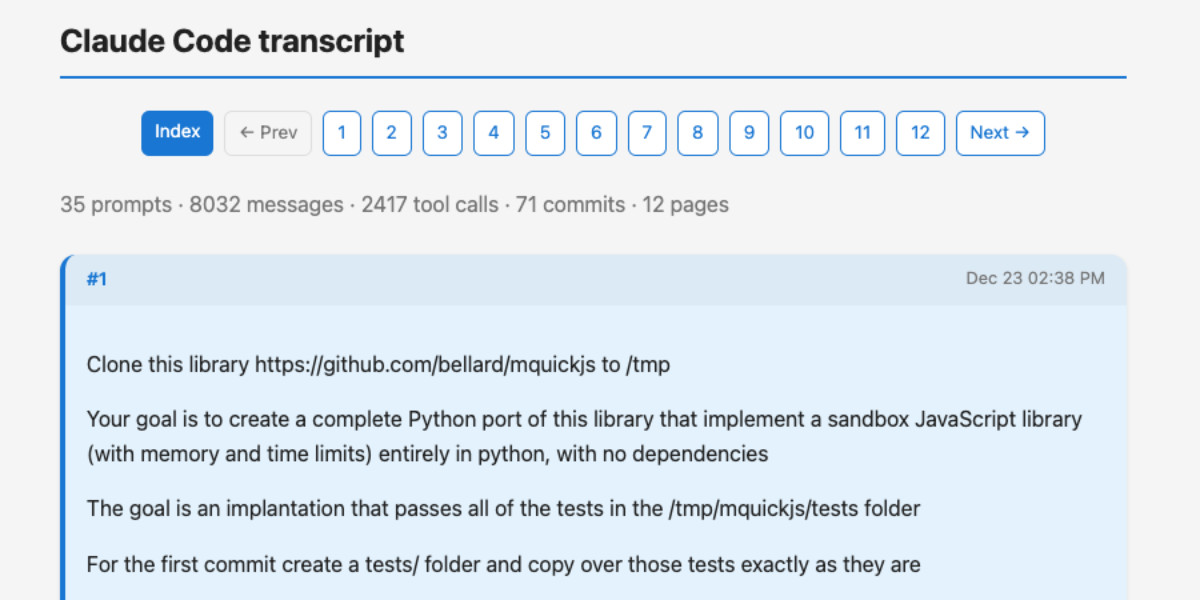Click the #1 prompt label
The image size is (1200, 600).
coord(97,279)
